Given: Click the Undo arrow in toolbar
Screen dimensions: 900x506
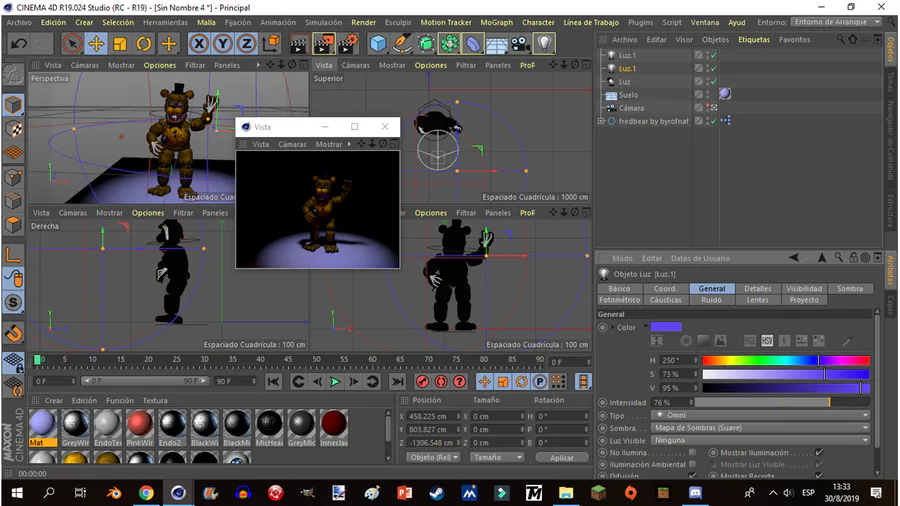Looking at the screenshot, I should point(18,44).
